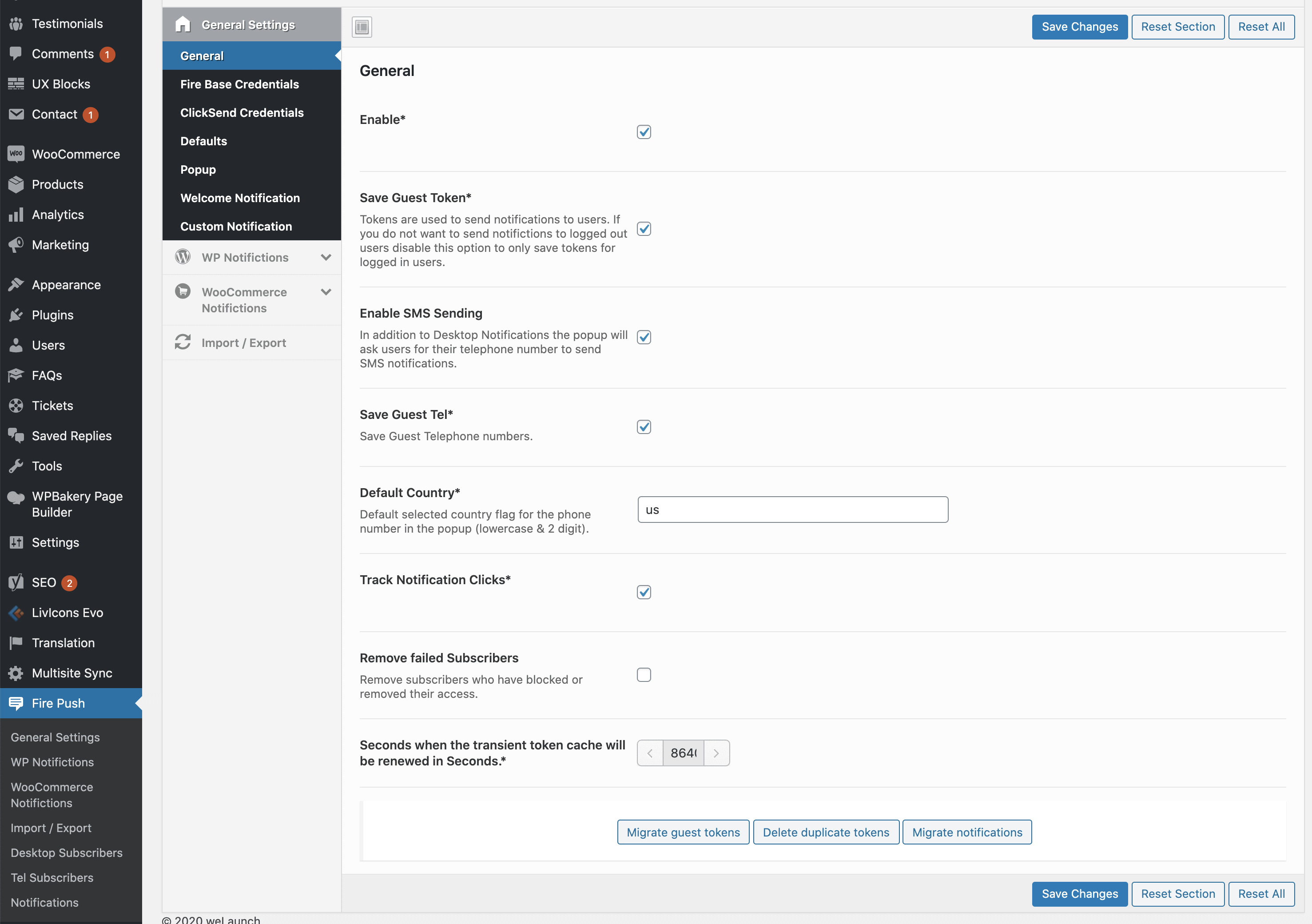1312x924 pixels.
Task: Select the WooCommerce icon in the sidebar
Action: point(16,154)
